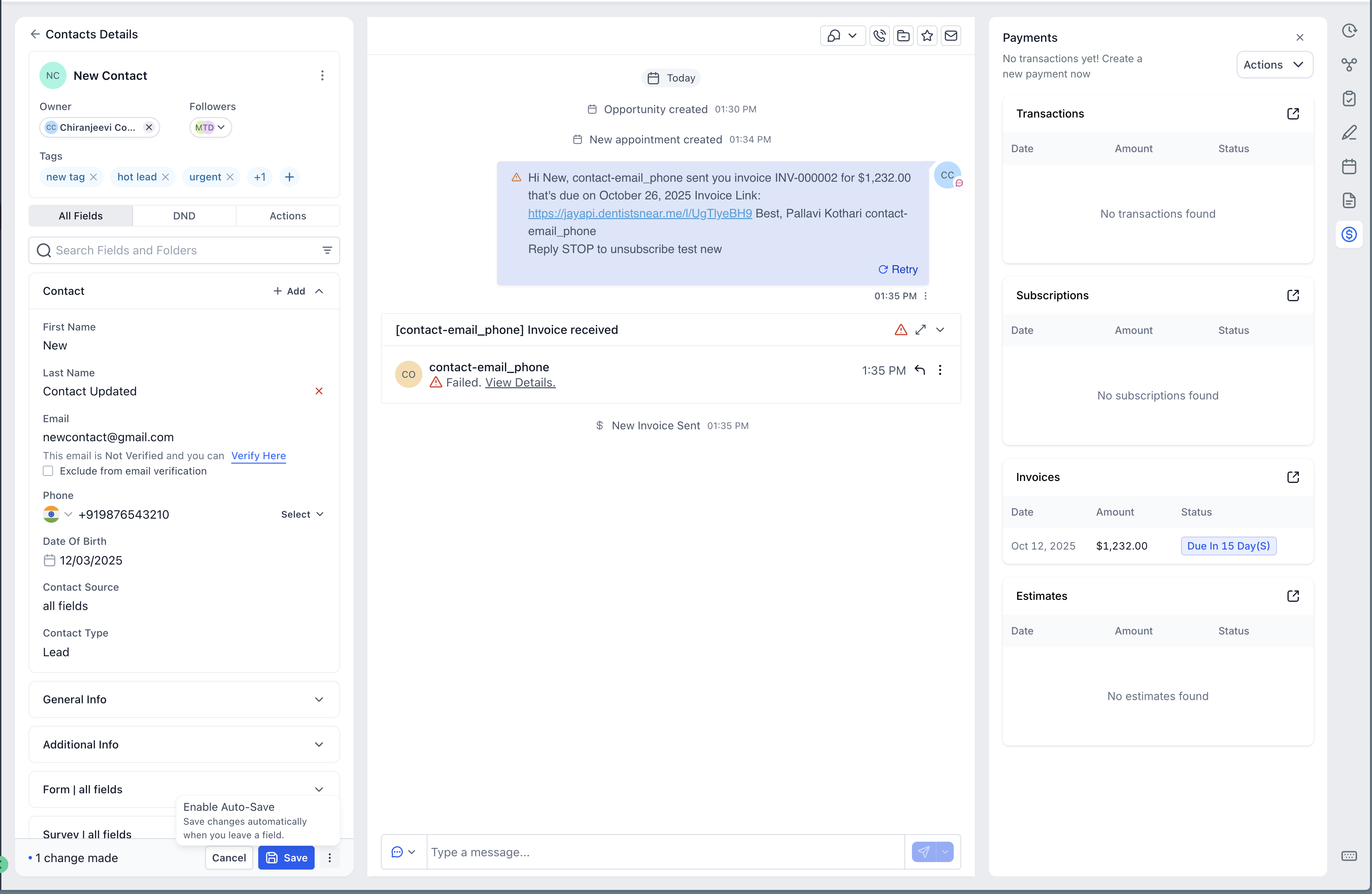Open Transactions in external view

click(1293, 113)
